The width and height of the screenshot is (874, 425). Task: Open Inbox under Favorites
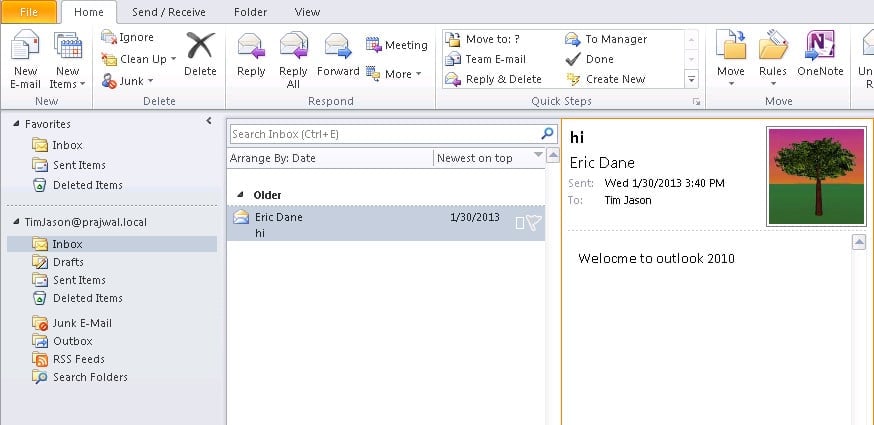tap(57, 145)
